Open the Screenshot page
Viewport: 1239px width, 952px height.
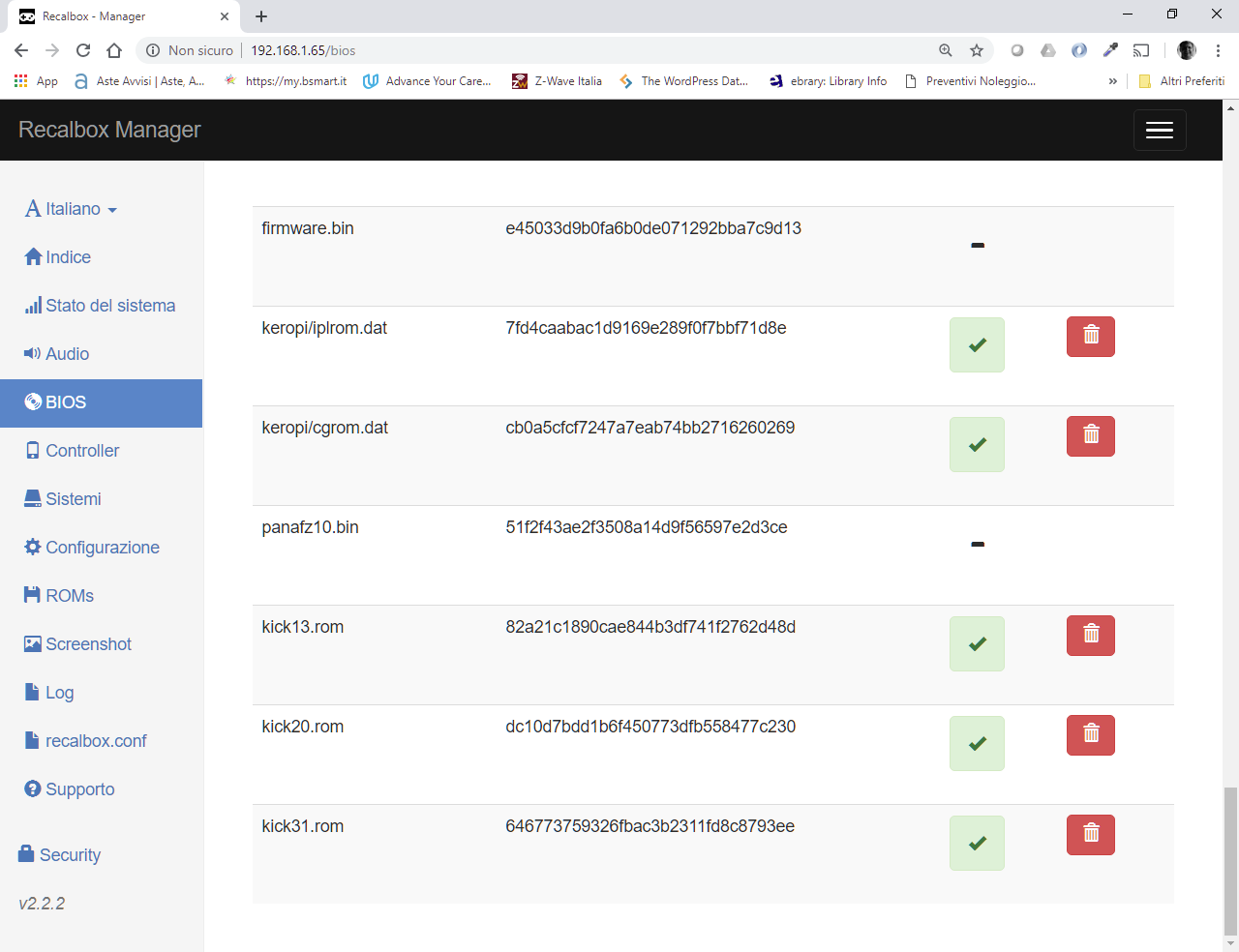tap(78, 644)
